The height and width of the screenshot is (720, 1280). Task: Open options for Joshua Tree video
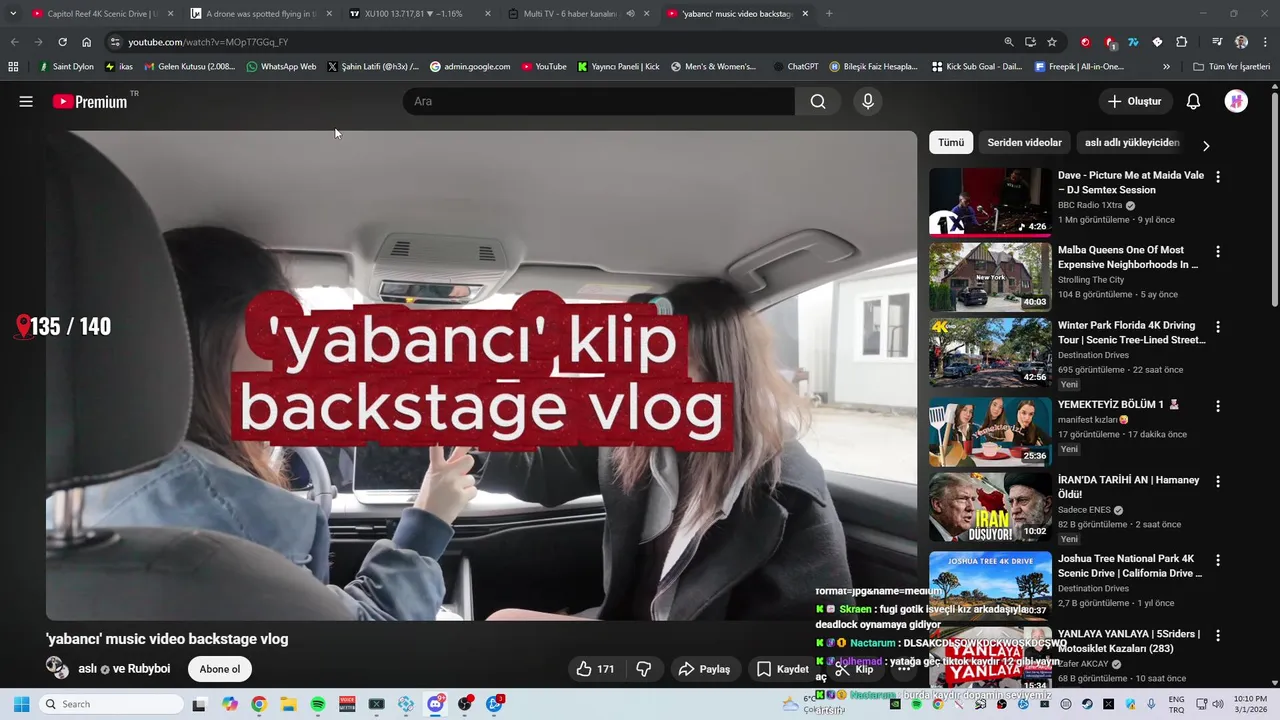tap(1217, 560)
